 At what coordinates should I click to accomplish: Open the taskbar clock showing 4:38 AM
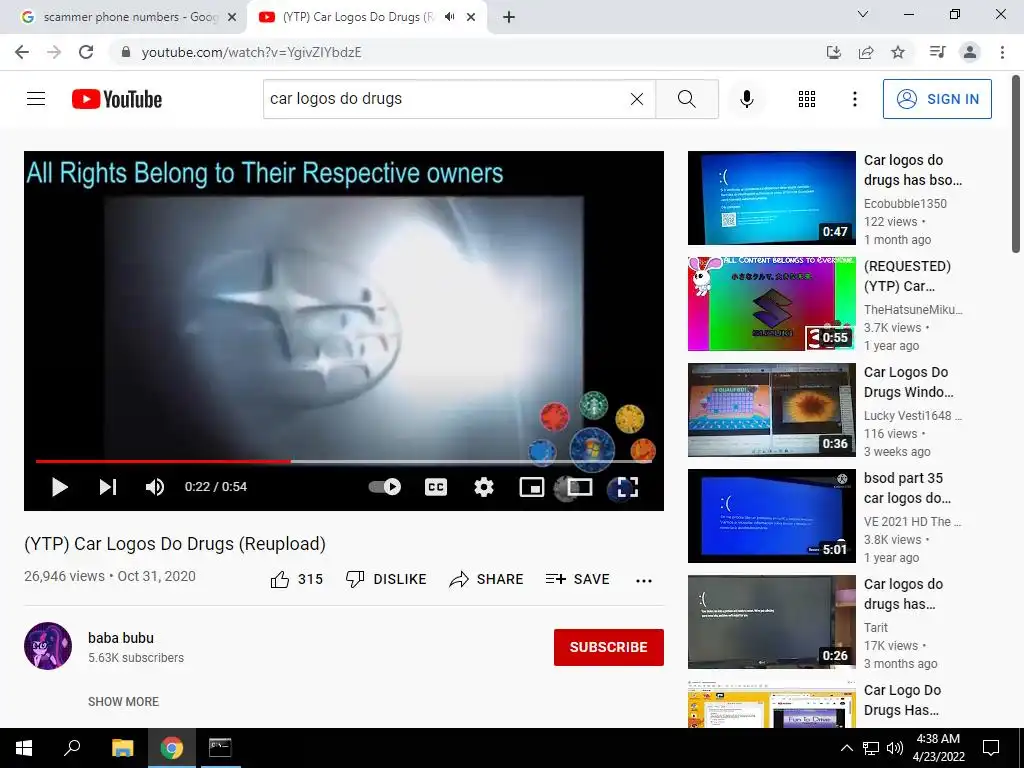[x=938, y=748]
